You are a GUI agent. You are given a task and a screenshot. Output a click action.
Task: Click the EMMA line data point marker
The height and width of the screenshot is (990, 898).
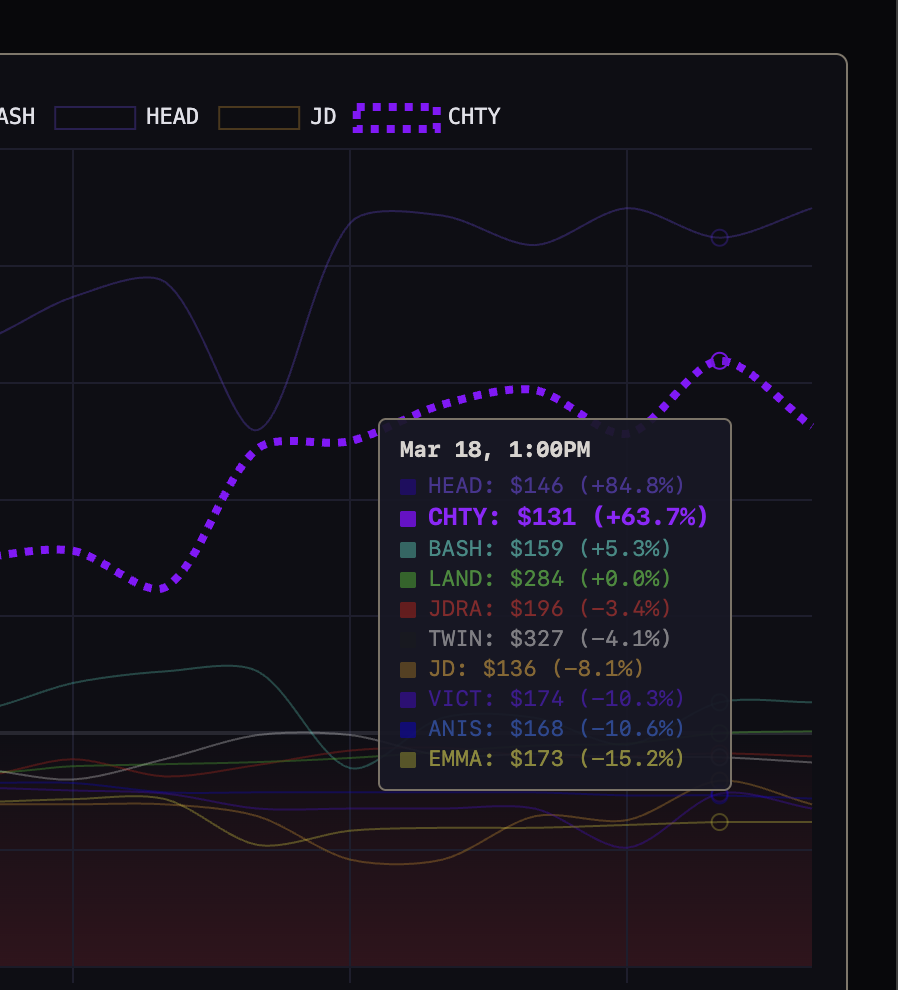point(720,822)
